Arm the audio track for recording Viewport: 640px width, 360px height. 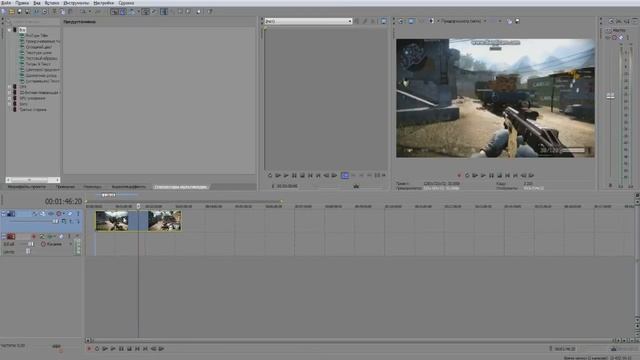[33, 236]
